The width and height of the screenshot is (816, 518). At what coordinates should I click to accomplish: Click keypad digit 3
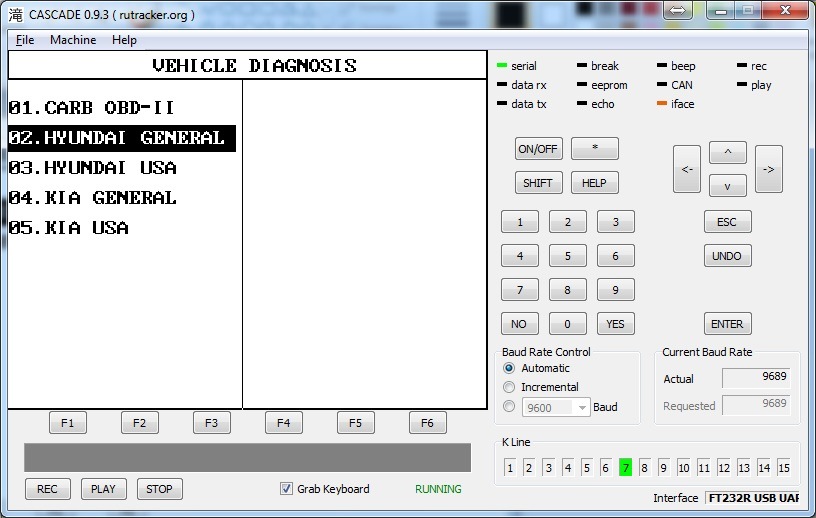click(x=616, y=222)
